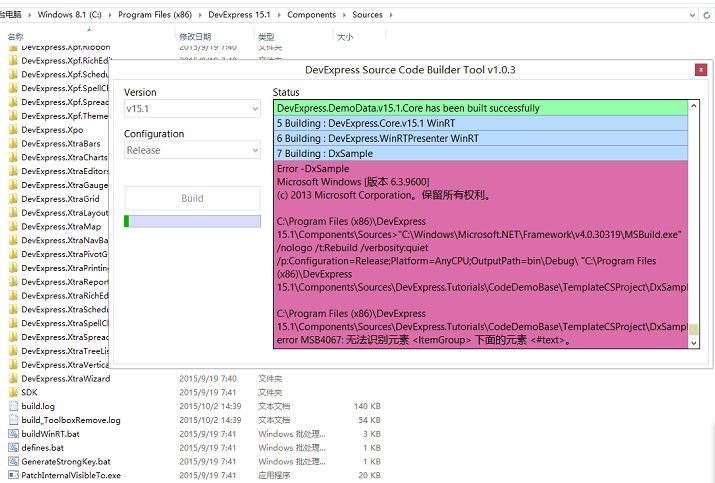Select the DevExpress.XtraReports folder icon
Image resolution: width=715 pixels, height=483 pixels.
click(x=13, y=281)
